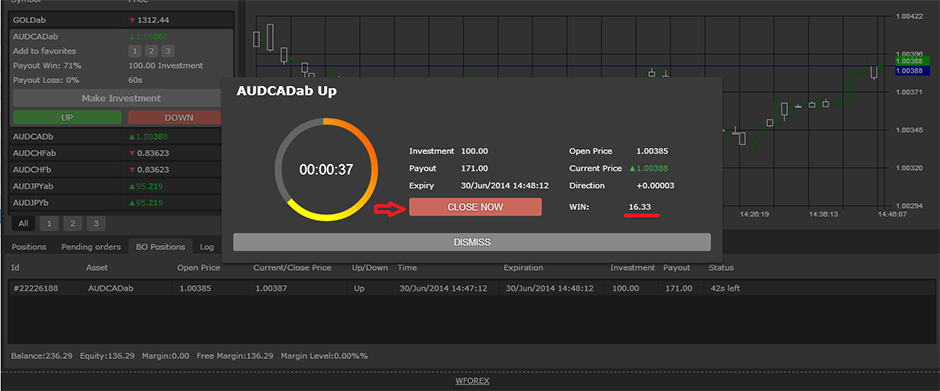Image resolution: width=940 pixels, height=391 pixels.
Task: Add AUDCADab to favorites list 1
Action: click(x=135, y=52)
